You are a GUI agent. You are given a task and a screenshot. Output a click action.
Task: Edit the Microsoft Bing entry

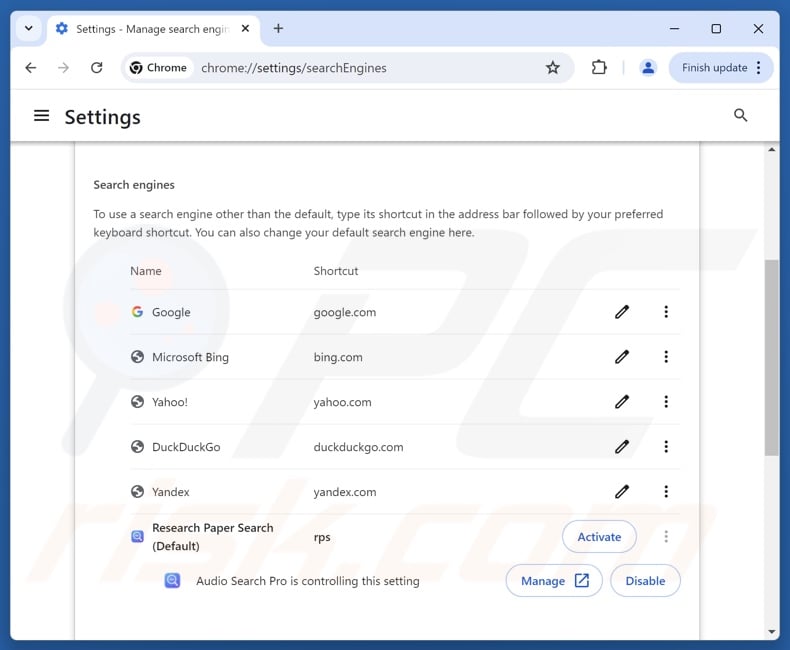point(622,357)
